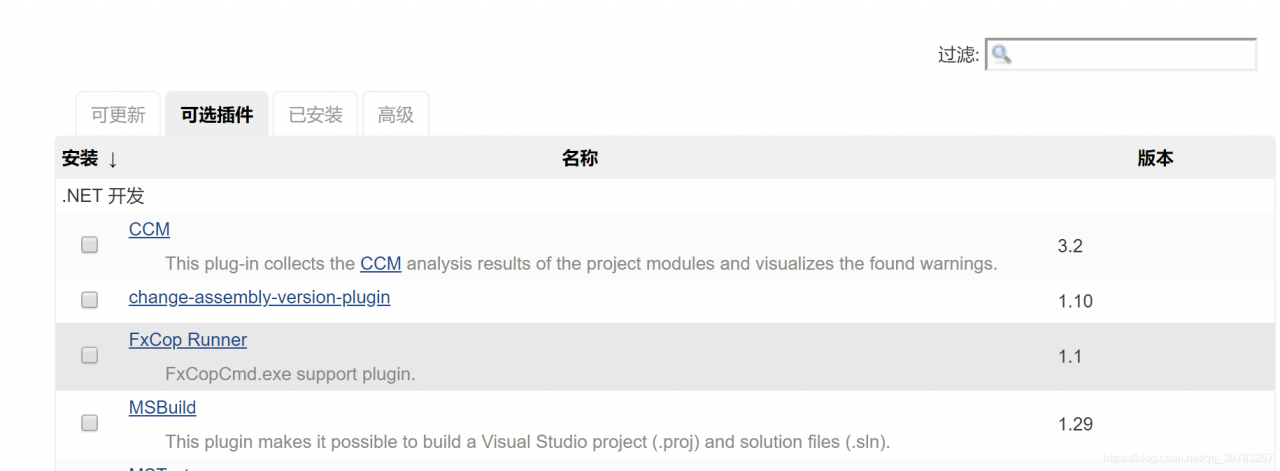Screen dimensions: 1280x471
Task: Tick the change-assembly-version-plugin checkbox
Action: tap(90, 299)
